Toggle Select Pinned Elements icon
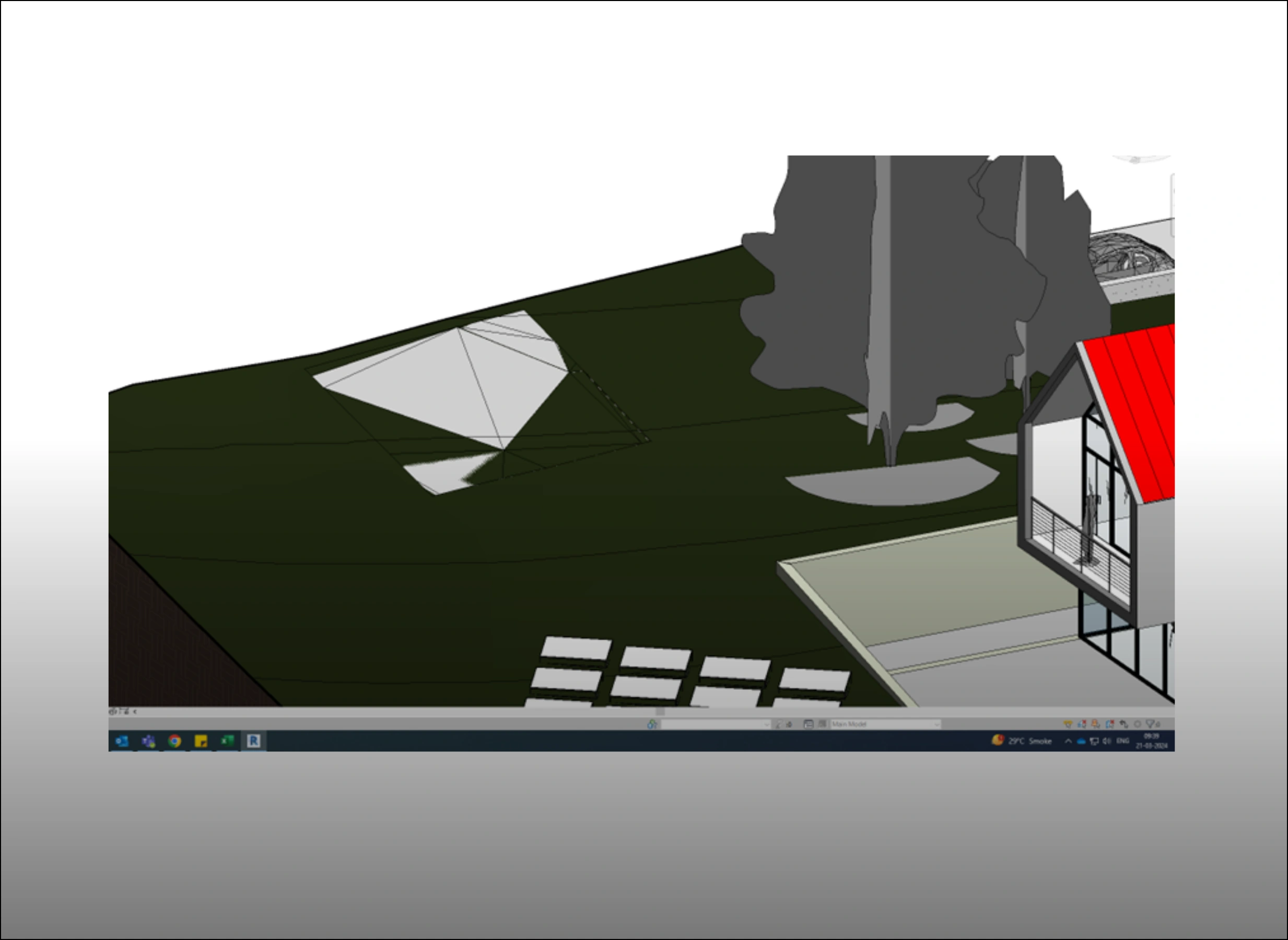Viewport: 1288px width, 940px height. (x=1095, y=724)
